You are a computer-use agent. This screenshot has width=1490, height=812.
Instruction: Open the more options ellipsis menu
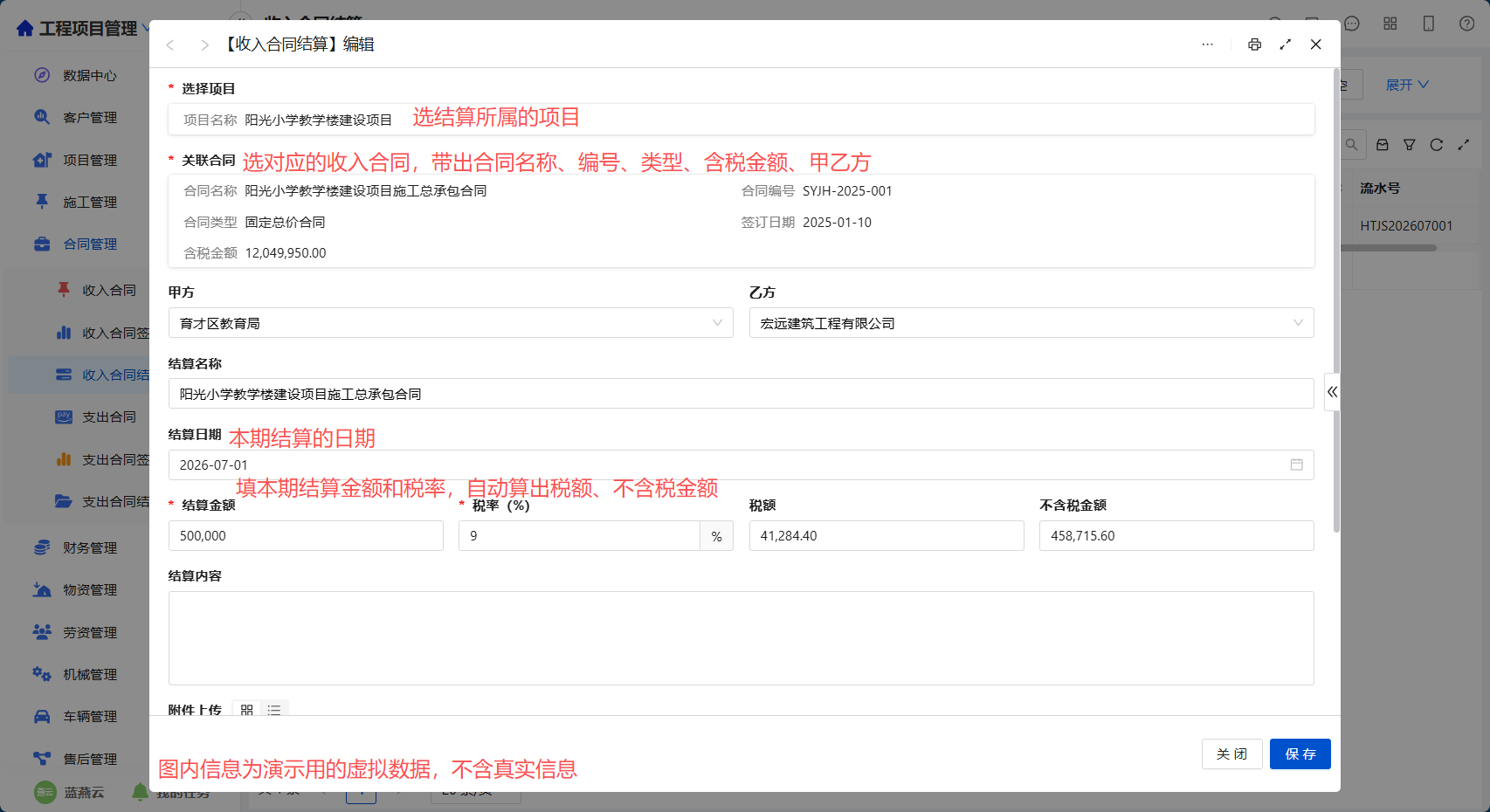tap(1207, 45)
